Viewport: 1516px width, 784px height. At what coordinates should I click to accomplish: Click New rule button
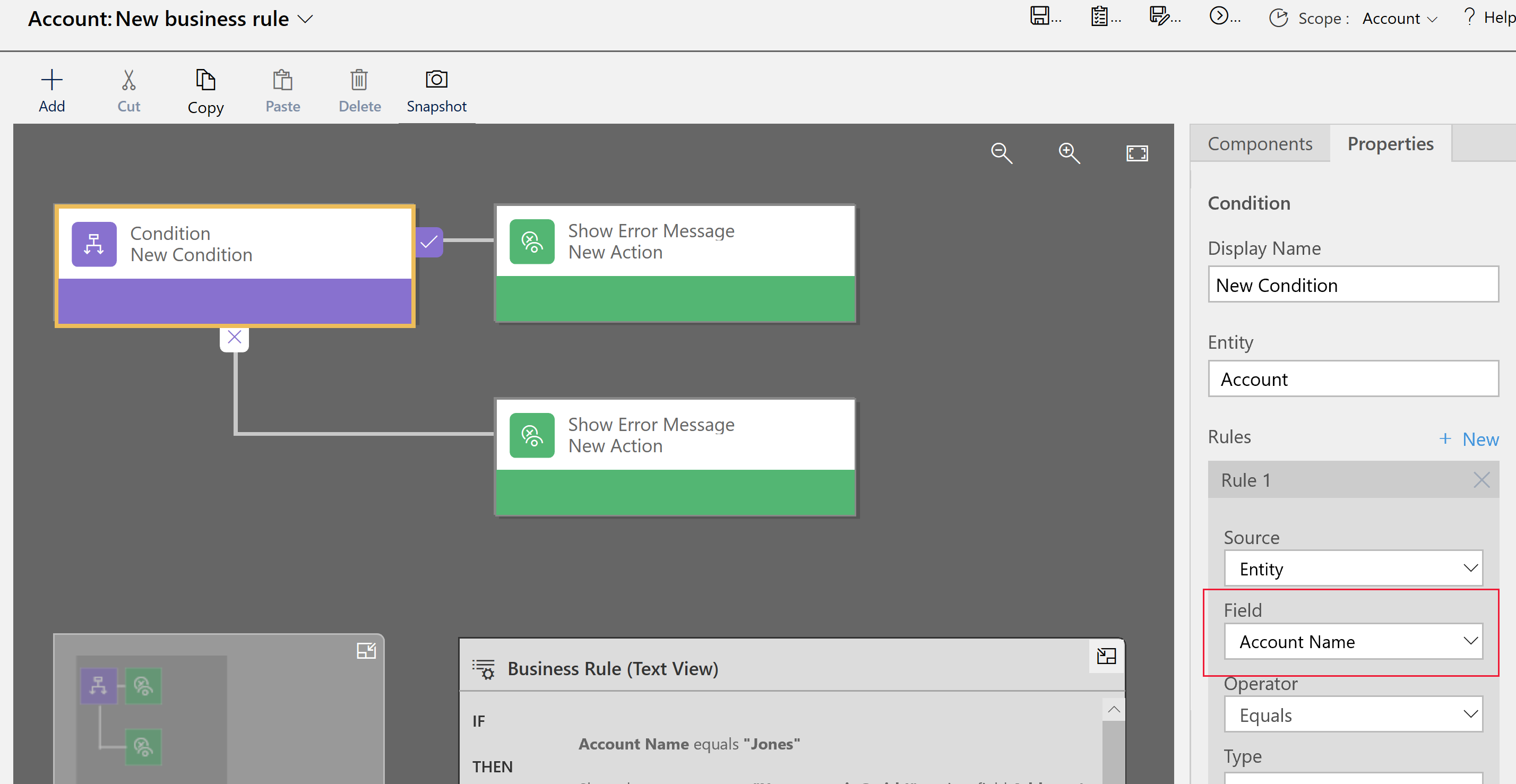tap(1467, 437)
